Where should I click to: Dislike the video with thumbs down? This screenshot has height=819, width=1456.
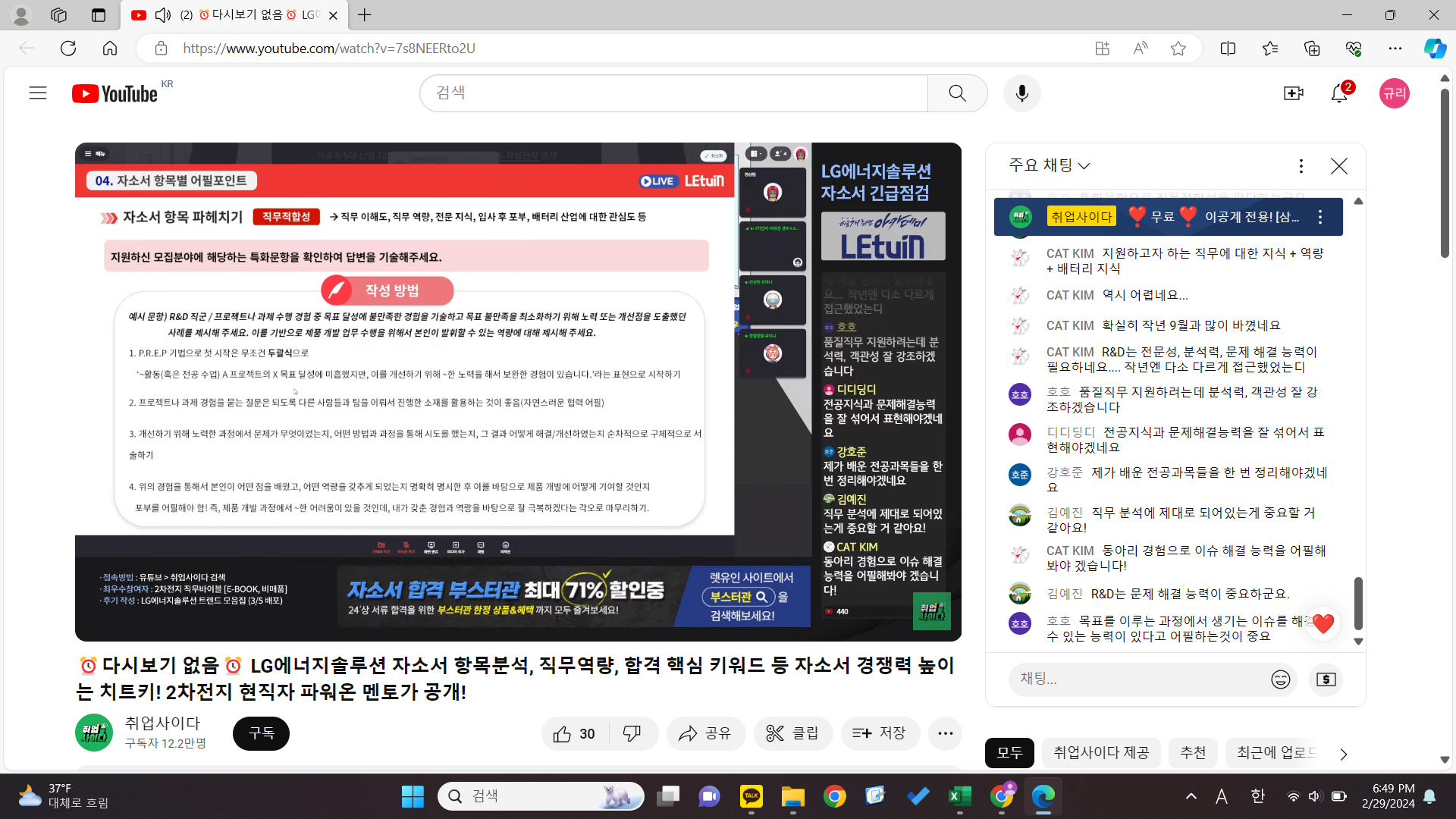[x=632, y=733]
